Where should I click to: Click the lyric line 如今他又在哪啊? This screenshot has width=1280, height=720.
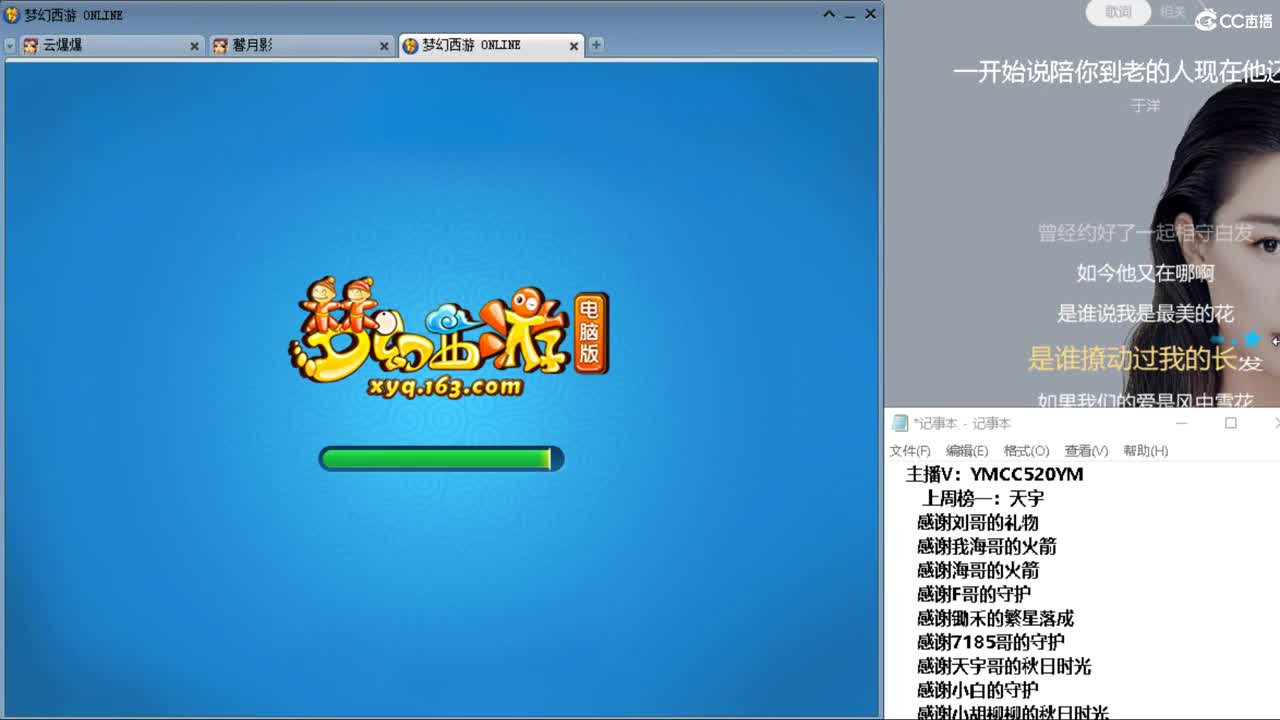click(1145, 273)
